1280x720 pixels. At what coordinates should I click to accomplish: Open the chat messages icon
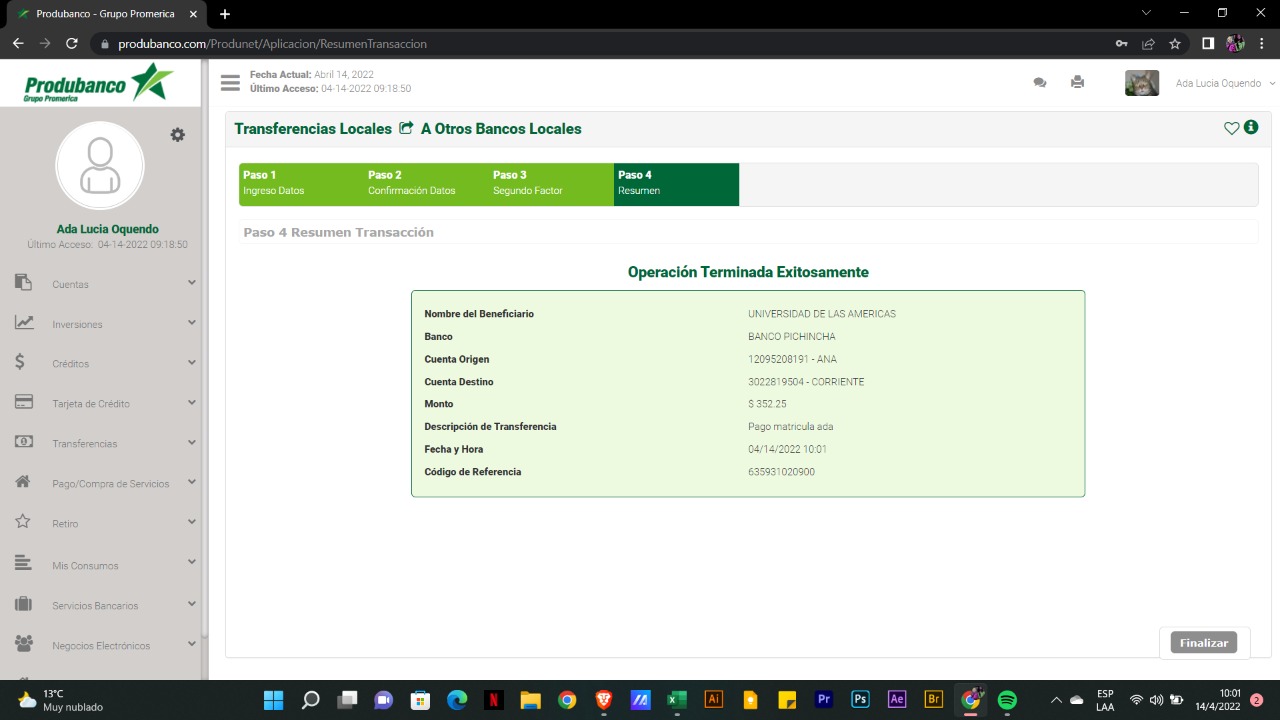[x=1040, y=83]
